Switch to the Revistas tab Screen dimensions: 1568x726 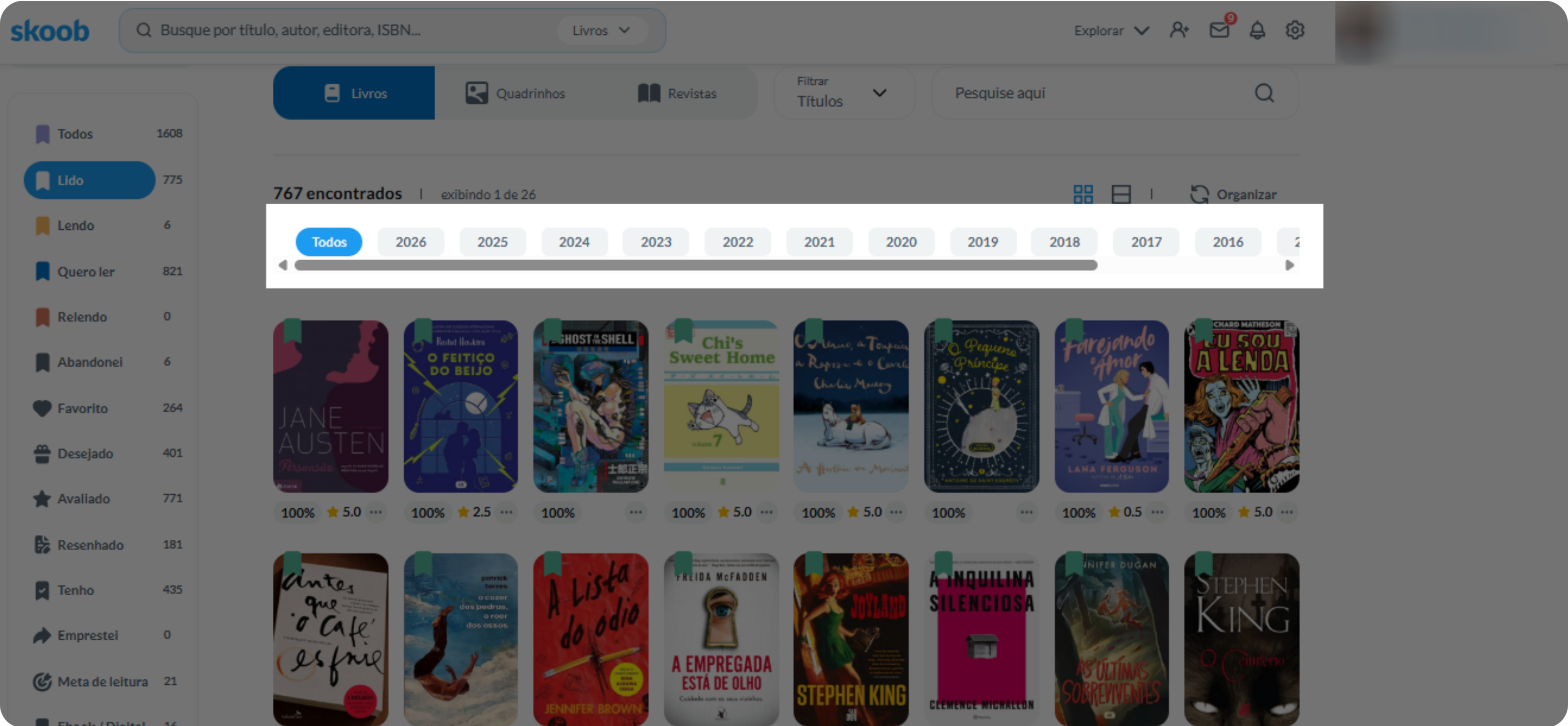[x=677, y=93]
